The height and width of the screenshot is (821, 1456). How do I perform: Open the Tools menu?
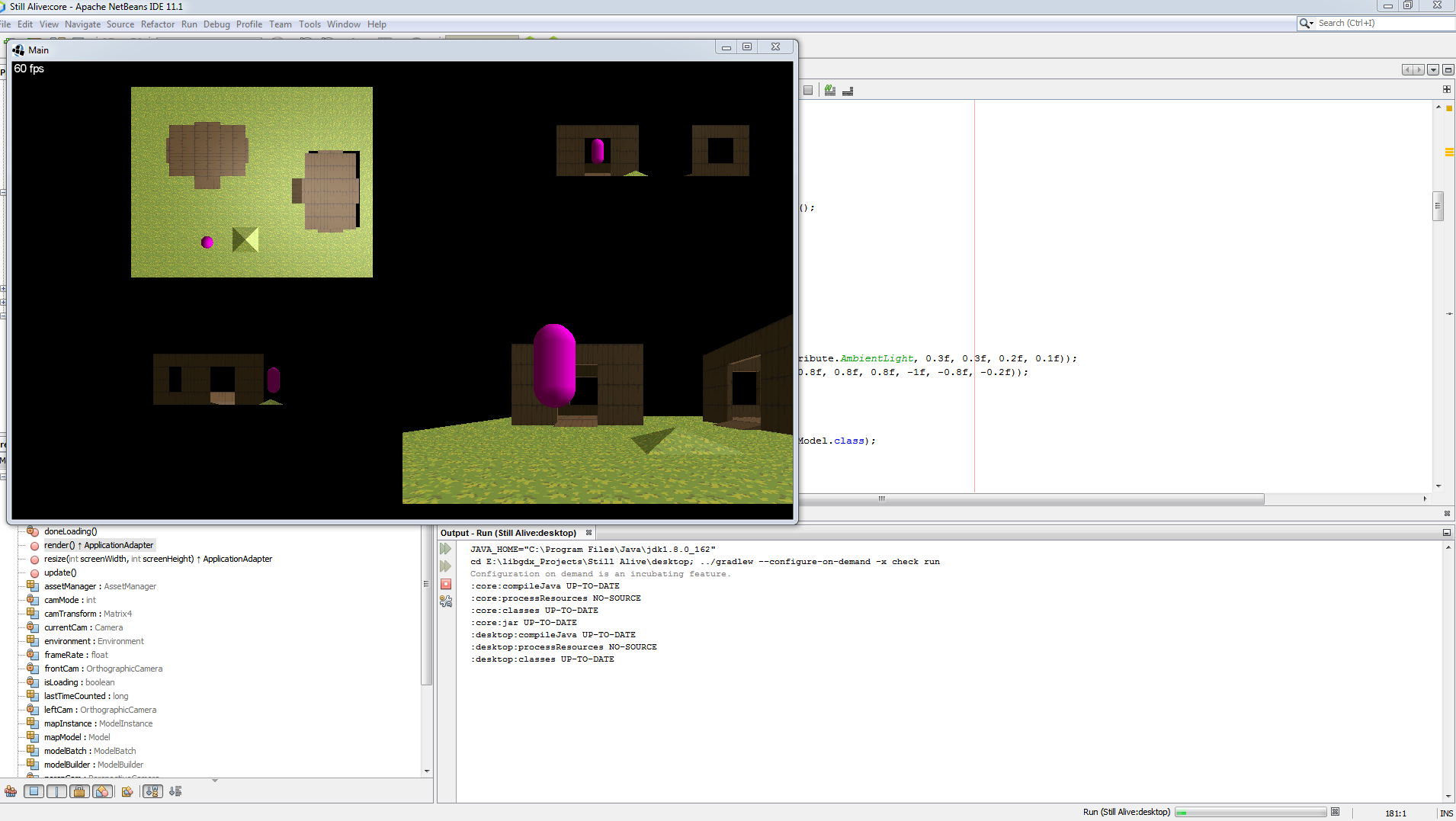pyautogui.click(x=309, y=24)
